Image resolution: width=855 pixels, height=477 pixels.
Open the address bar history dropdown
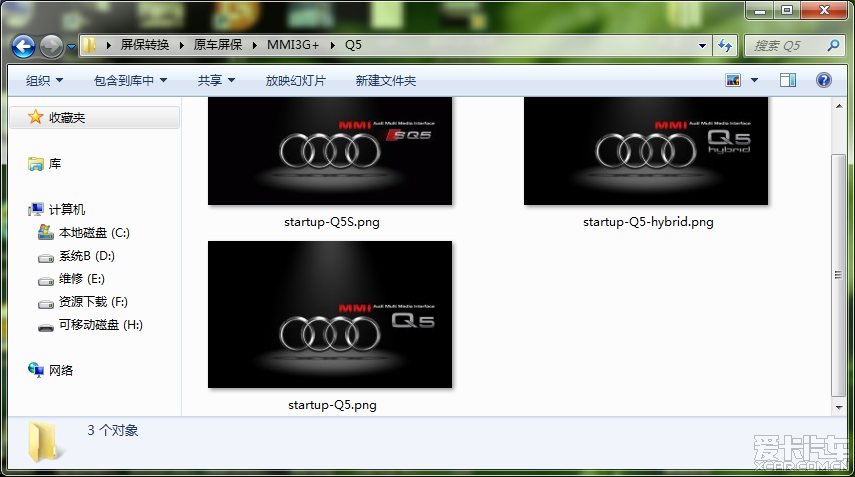pos(702,46)
